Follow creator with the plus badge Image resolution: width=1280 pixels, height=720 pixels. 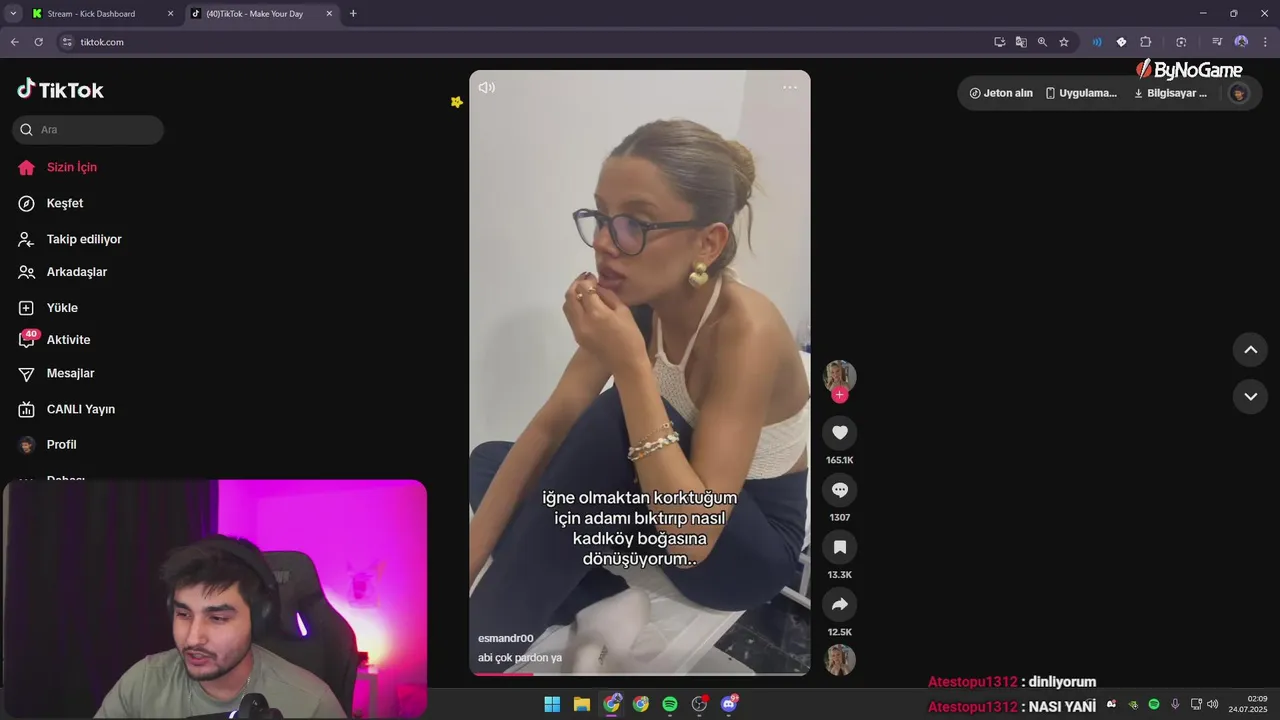(840, 395)
